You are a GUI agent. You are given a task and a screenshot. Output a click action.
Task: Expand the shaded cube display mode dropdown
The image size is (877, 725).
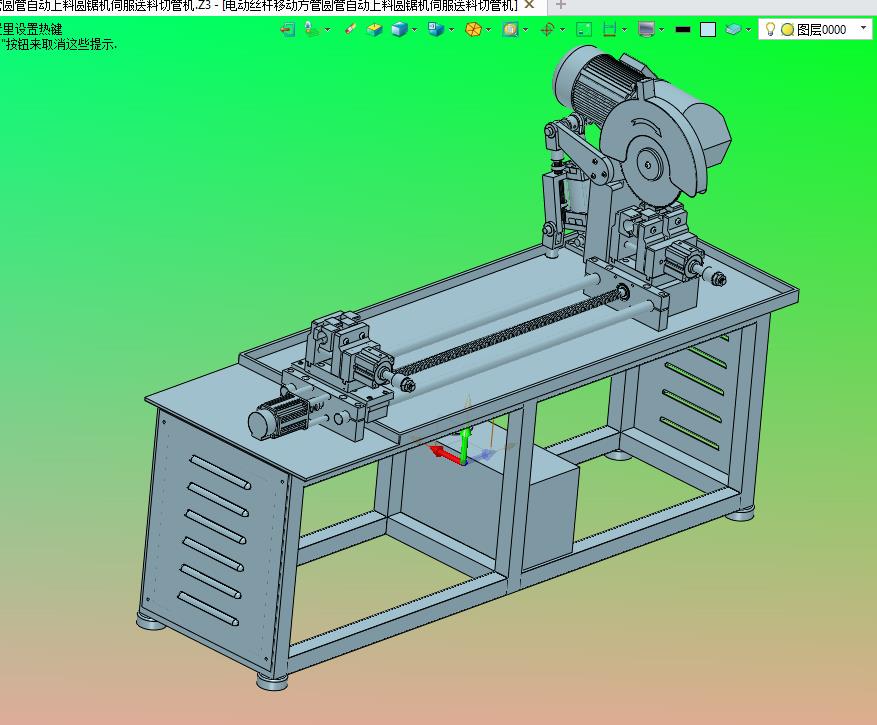click(x=414, y=30)
